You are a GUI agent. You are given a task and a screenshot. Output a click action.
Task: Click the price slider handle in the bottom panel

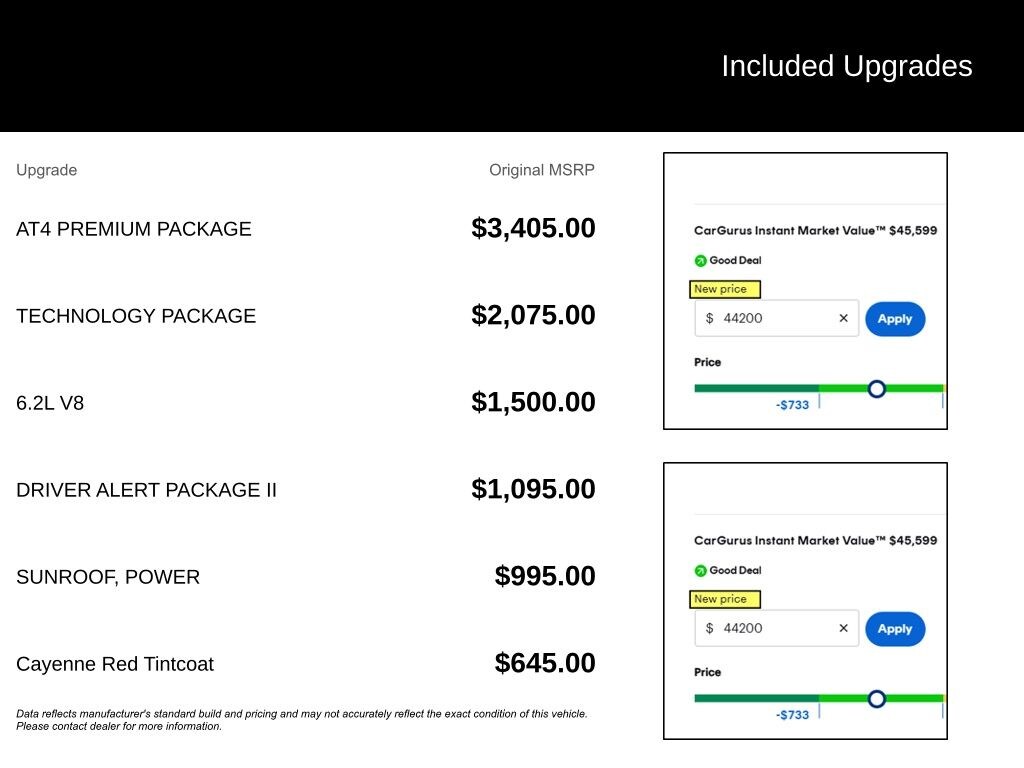pos(877,698)
